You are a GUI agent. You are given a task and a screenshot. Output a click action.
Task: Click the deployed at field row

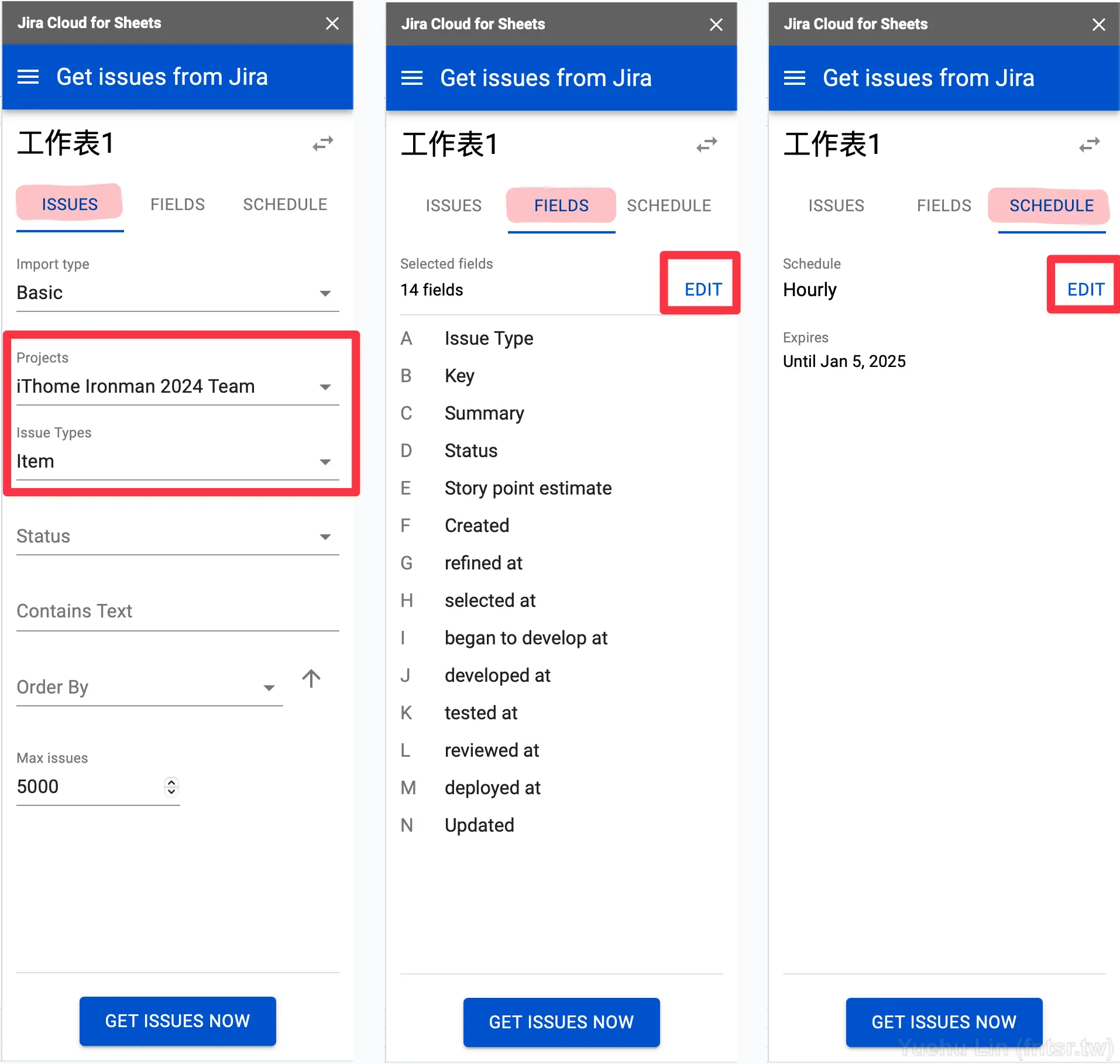[x=562, y=788]
